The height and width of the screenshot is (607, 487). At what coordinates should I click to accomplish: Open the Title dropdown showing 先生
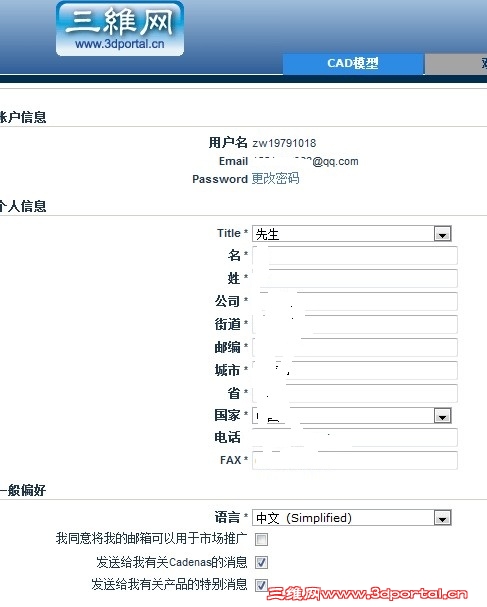352,234
